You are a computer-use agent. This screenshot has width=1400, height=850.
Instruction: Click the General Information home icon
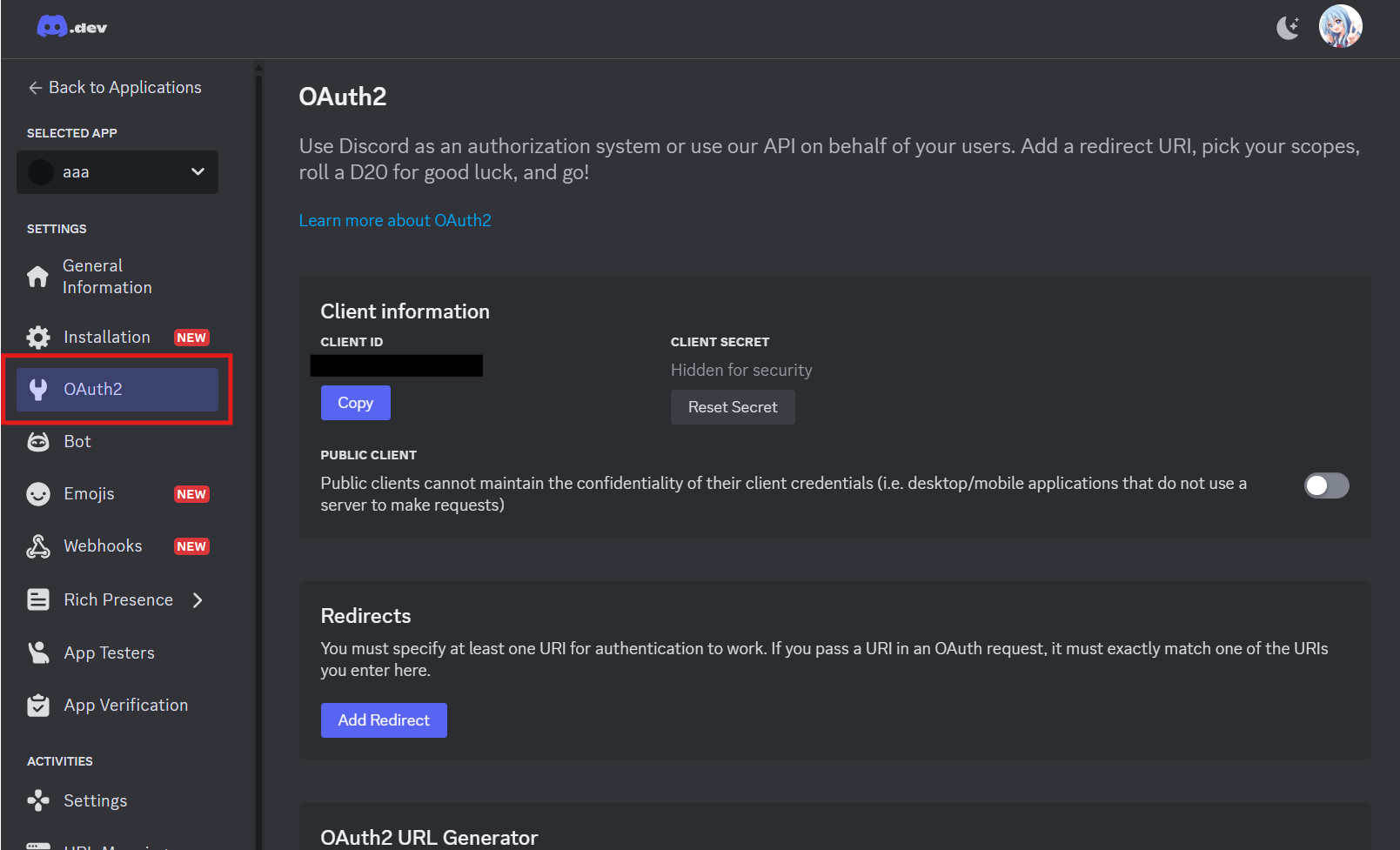[x=38, y=277]
